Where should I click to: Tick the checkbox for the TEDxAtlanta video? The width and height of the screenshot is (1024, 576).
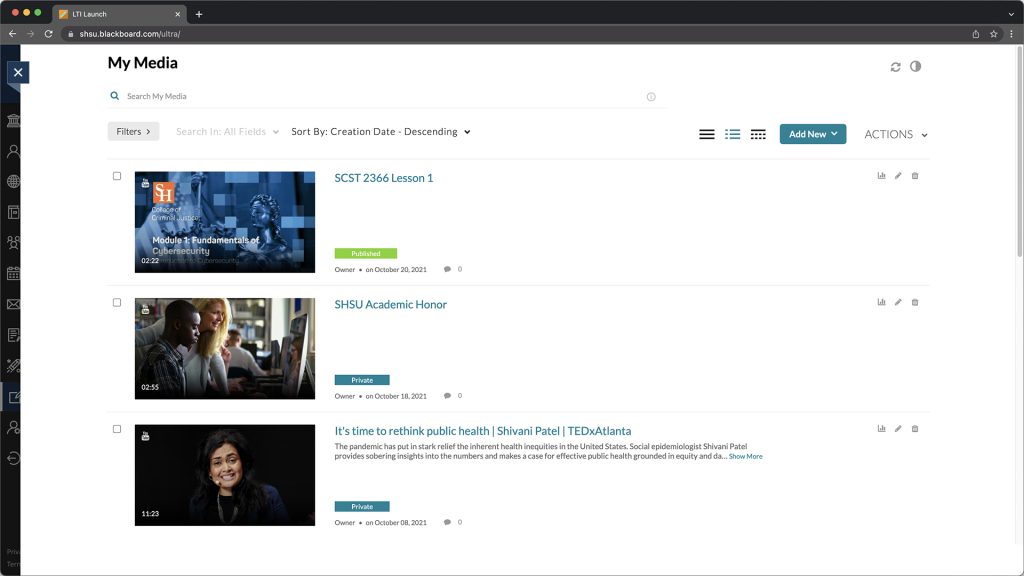click(117, 429)
